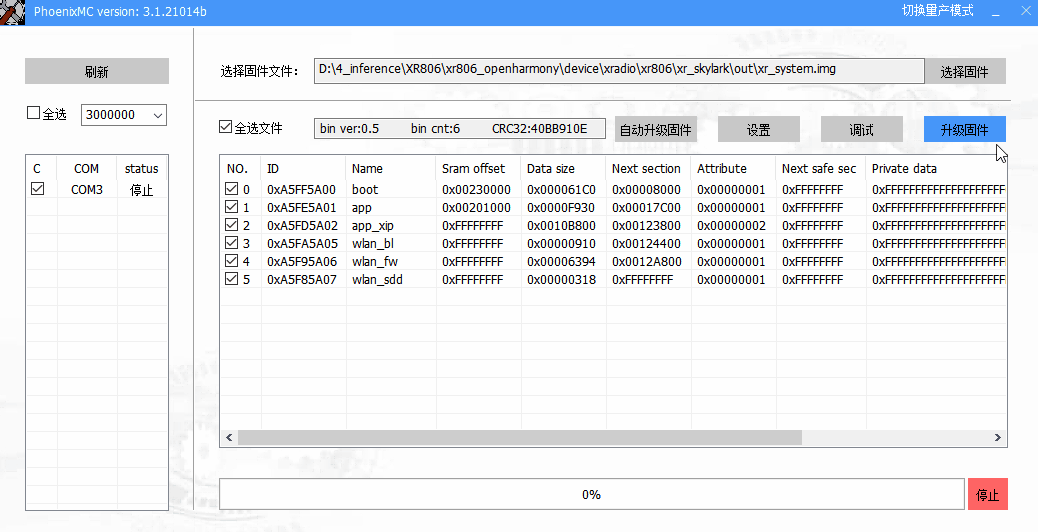The height and width of the screenshot is (532, 1038).
Task: Click ID cell 0xA5F95A06
Action: pyautogui.click(x=302, y=261)
